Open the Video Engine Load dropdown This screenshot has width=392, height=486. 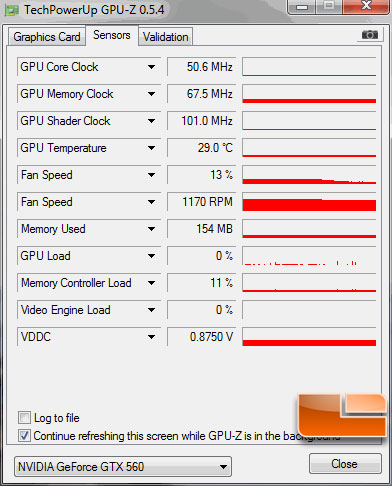[x=151, y=310]
